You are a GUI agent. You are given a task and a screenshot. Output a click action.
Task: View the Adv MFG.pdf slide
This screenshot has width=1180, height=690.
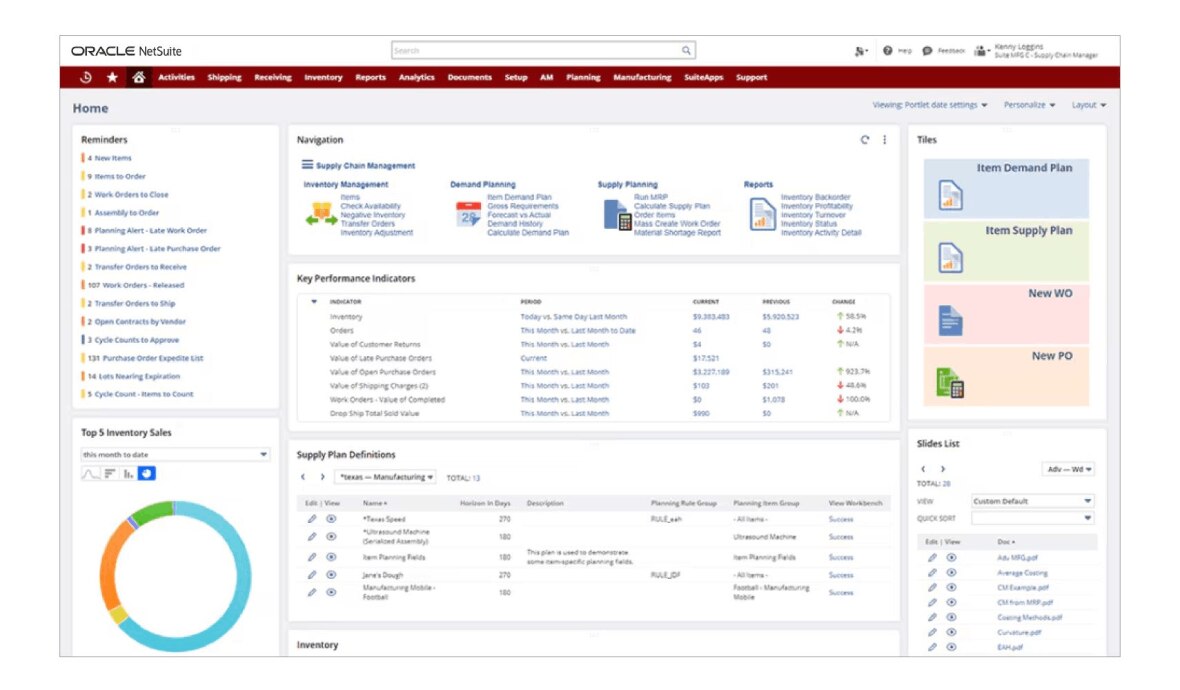[x=951, y=558]
